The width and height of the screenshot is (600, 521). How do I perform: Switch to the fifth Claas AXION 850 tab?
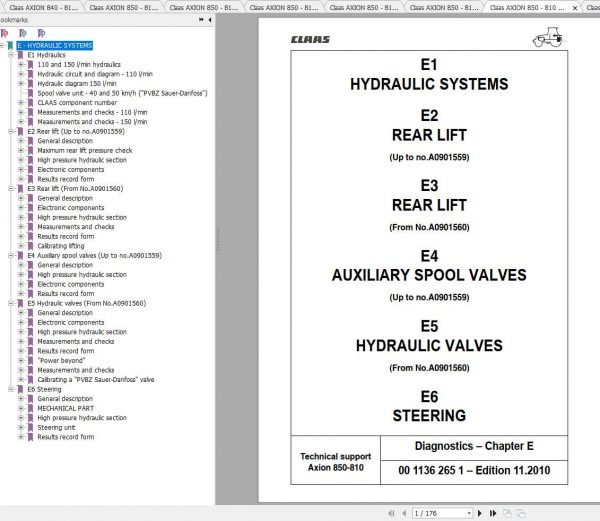pos(443,7)
